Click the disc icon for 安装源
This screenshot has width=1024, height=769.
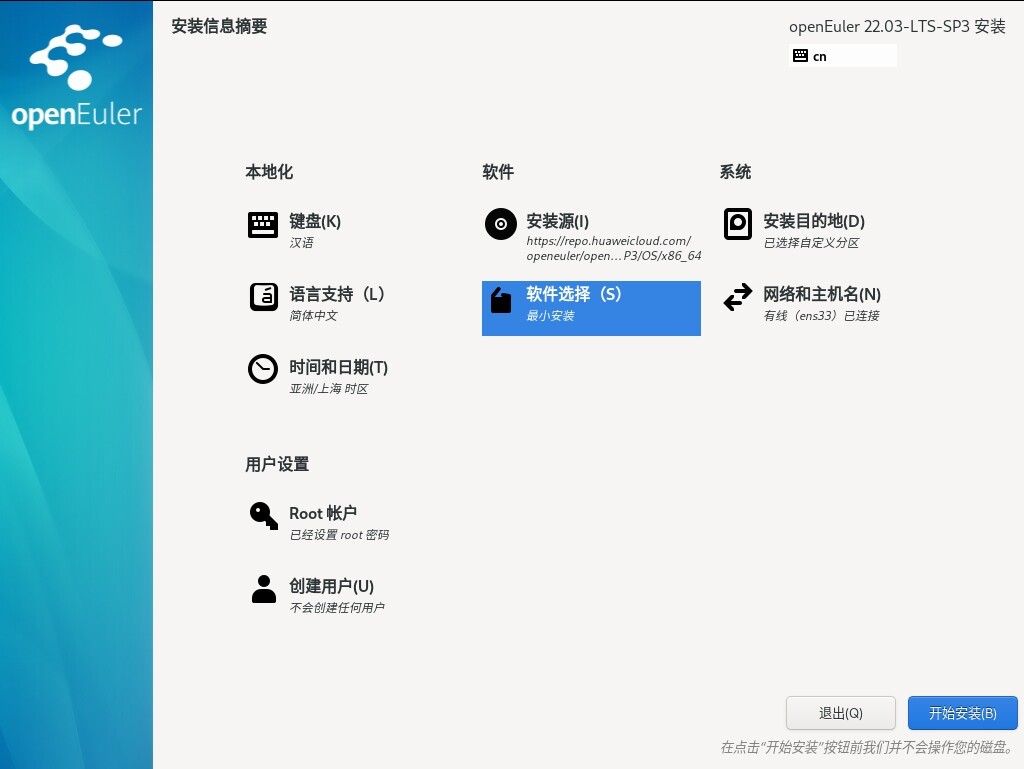coord(500,225)
